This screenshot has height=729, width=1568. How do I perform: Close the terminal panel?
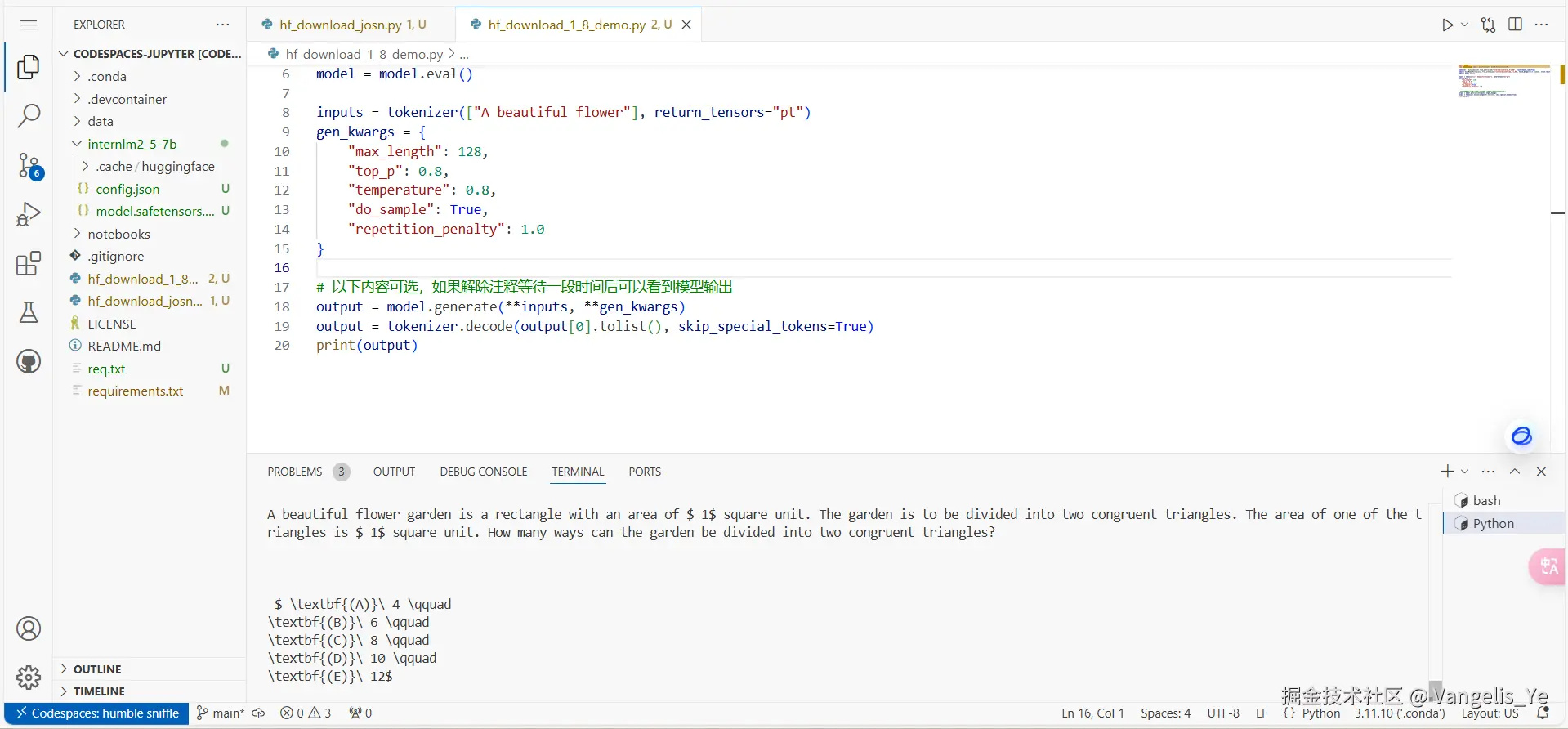point(1542,472)
